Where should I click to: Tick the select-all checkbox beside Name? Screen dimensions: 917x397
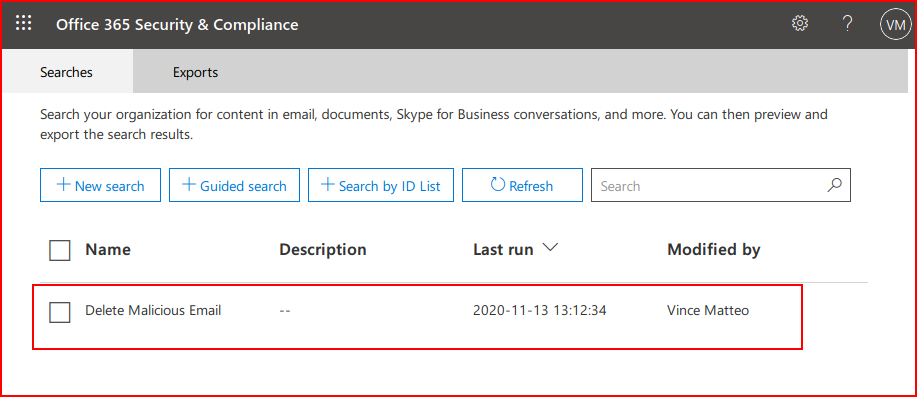coord(60,250)
